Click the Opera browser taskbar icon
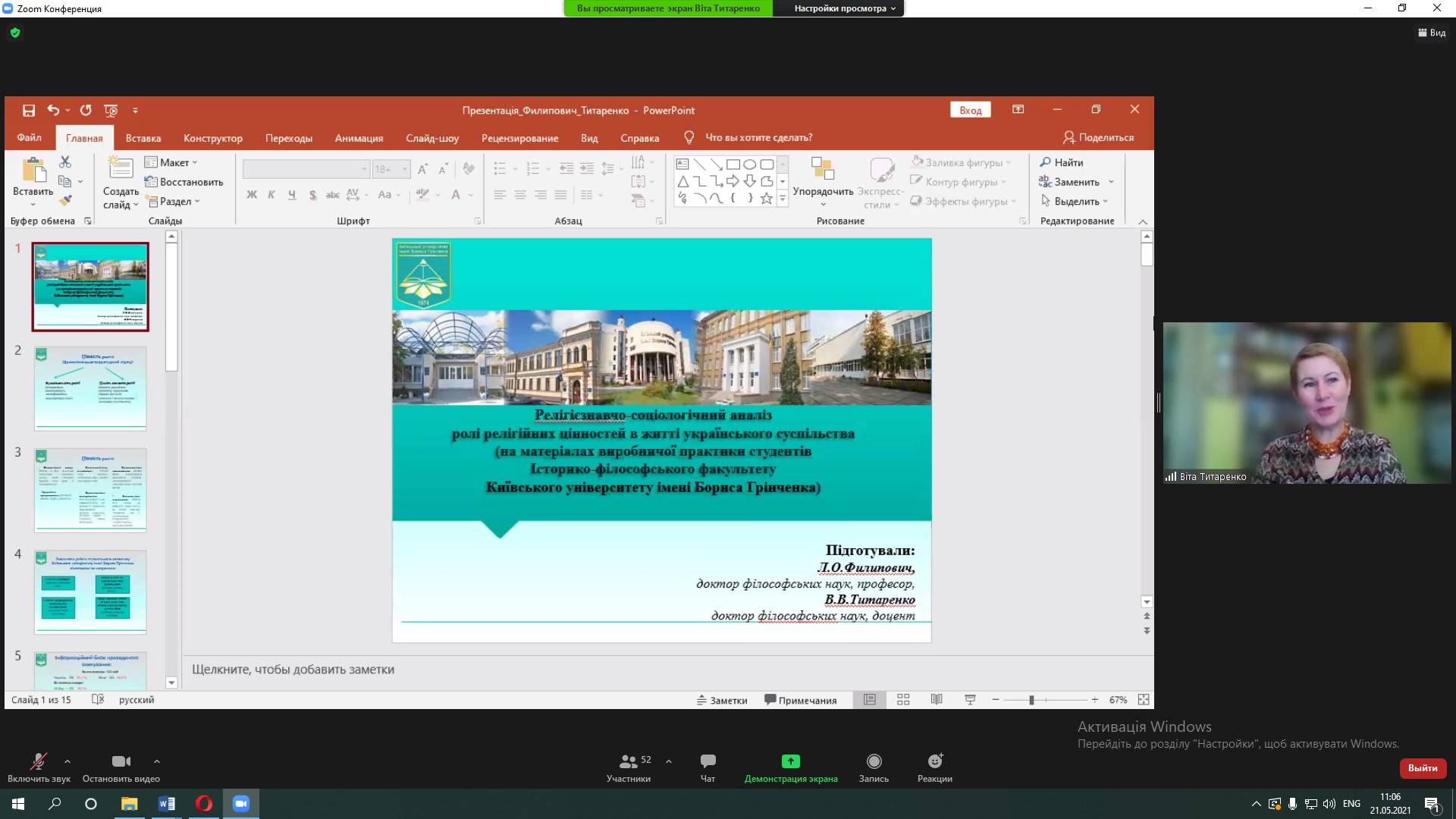This screenshot has height=819, width=1456. 204,804
